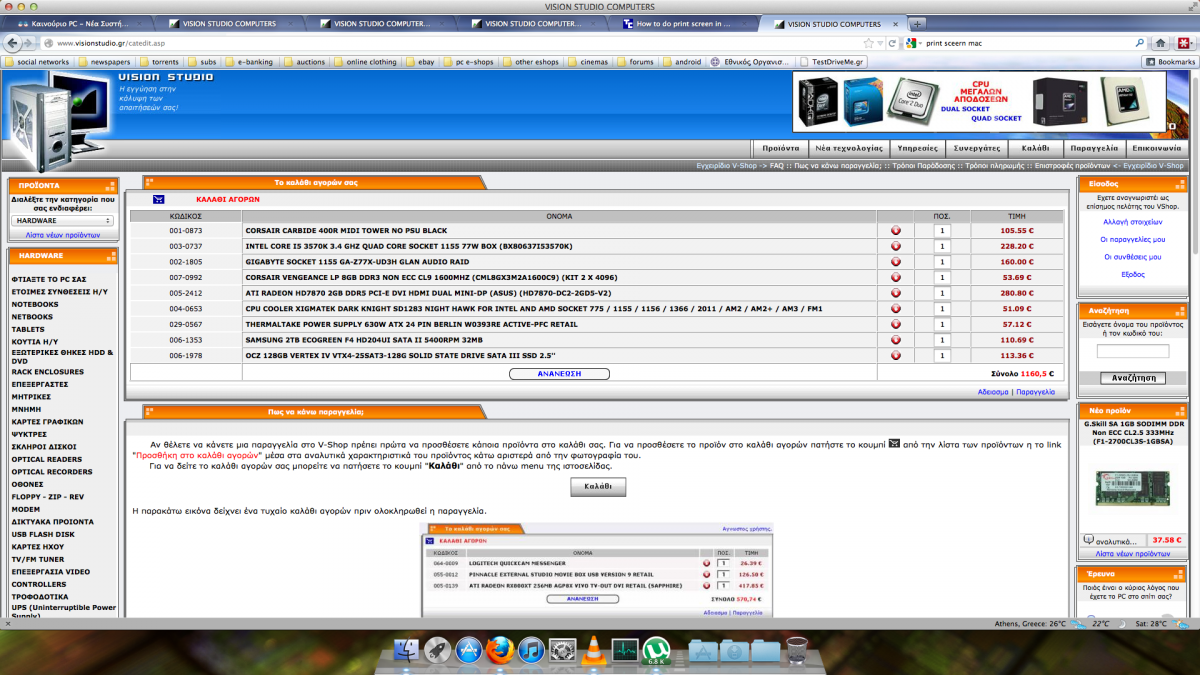Open the pc e-shops bookmark folder
Viewport: 1200px width, 675px height.
(x=467, y=62)
